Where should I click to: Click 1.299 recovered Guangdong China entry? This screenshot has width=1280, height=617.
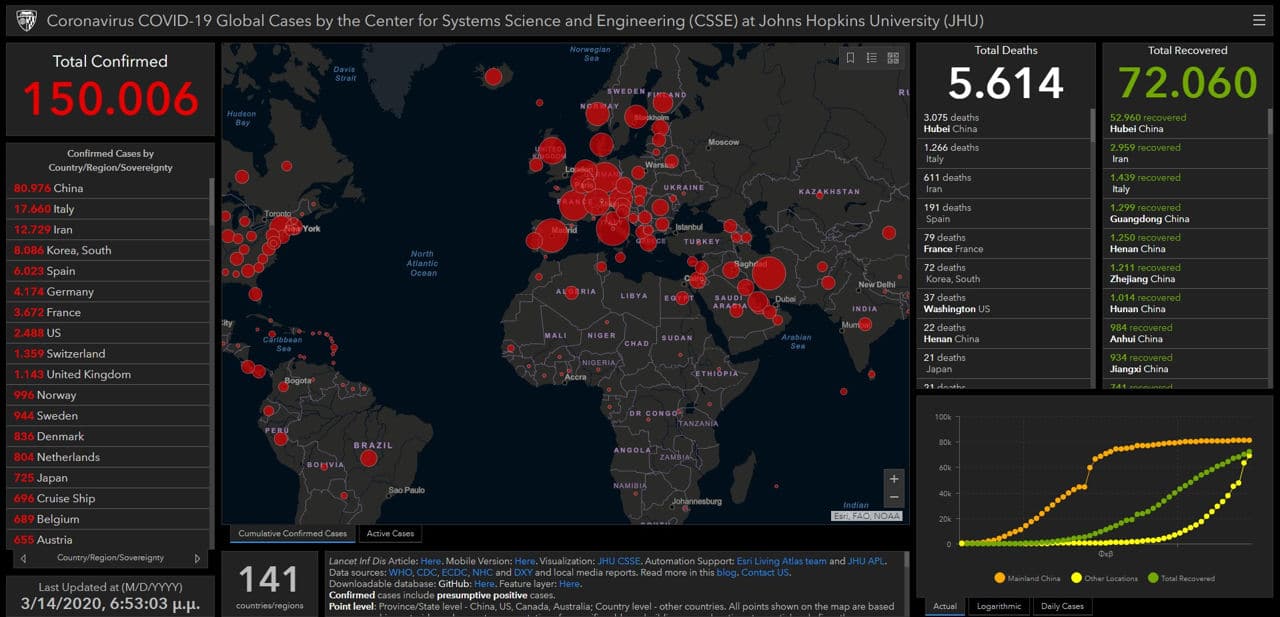point(1186,213)
